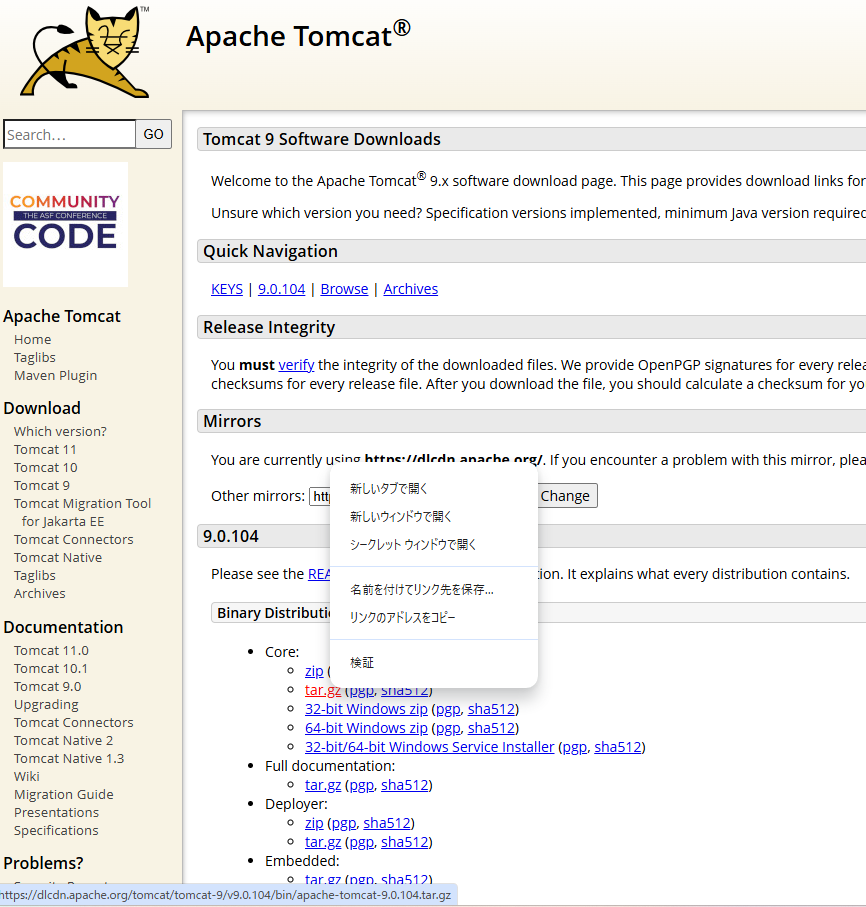Open the Archives link under Quick Navigation
The image size is (866, 907).
pos(410,288)
